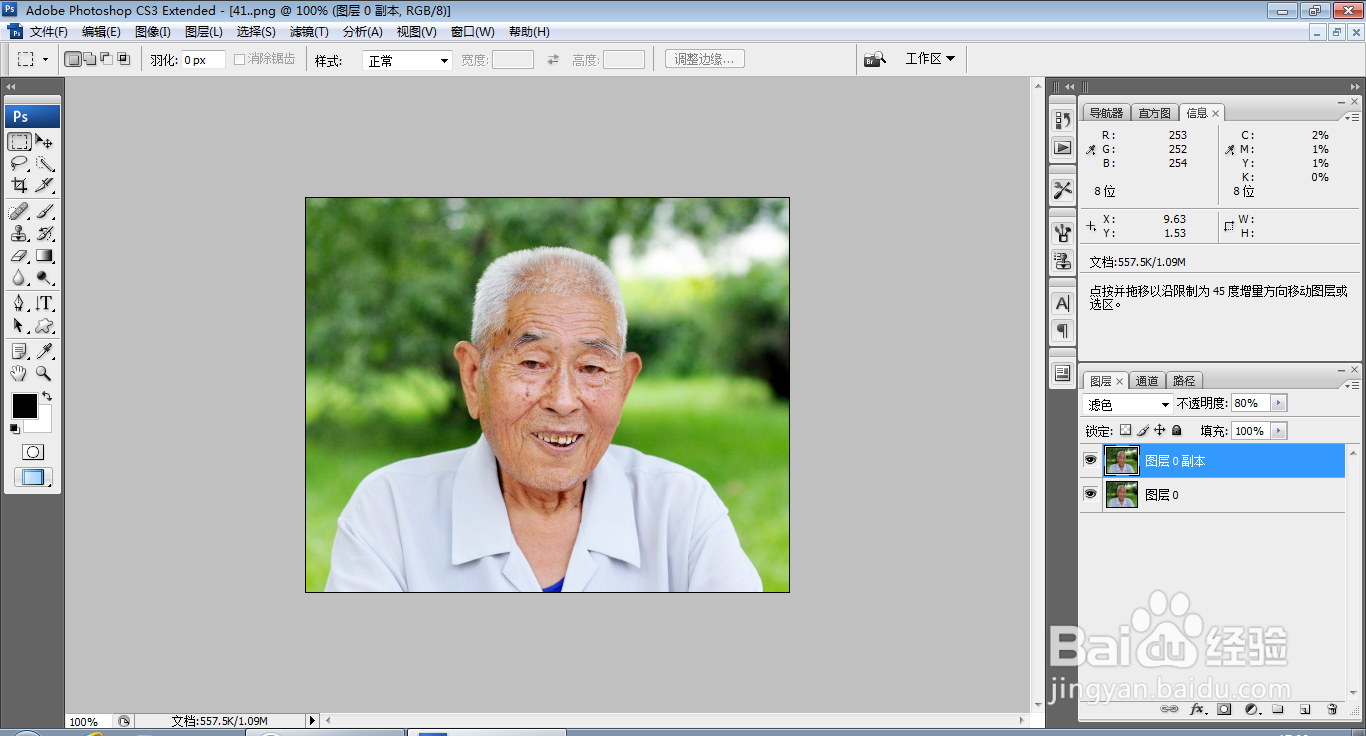
Task: Toggle lock position
Action: pyautogui.click(x=1160, y=430)
